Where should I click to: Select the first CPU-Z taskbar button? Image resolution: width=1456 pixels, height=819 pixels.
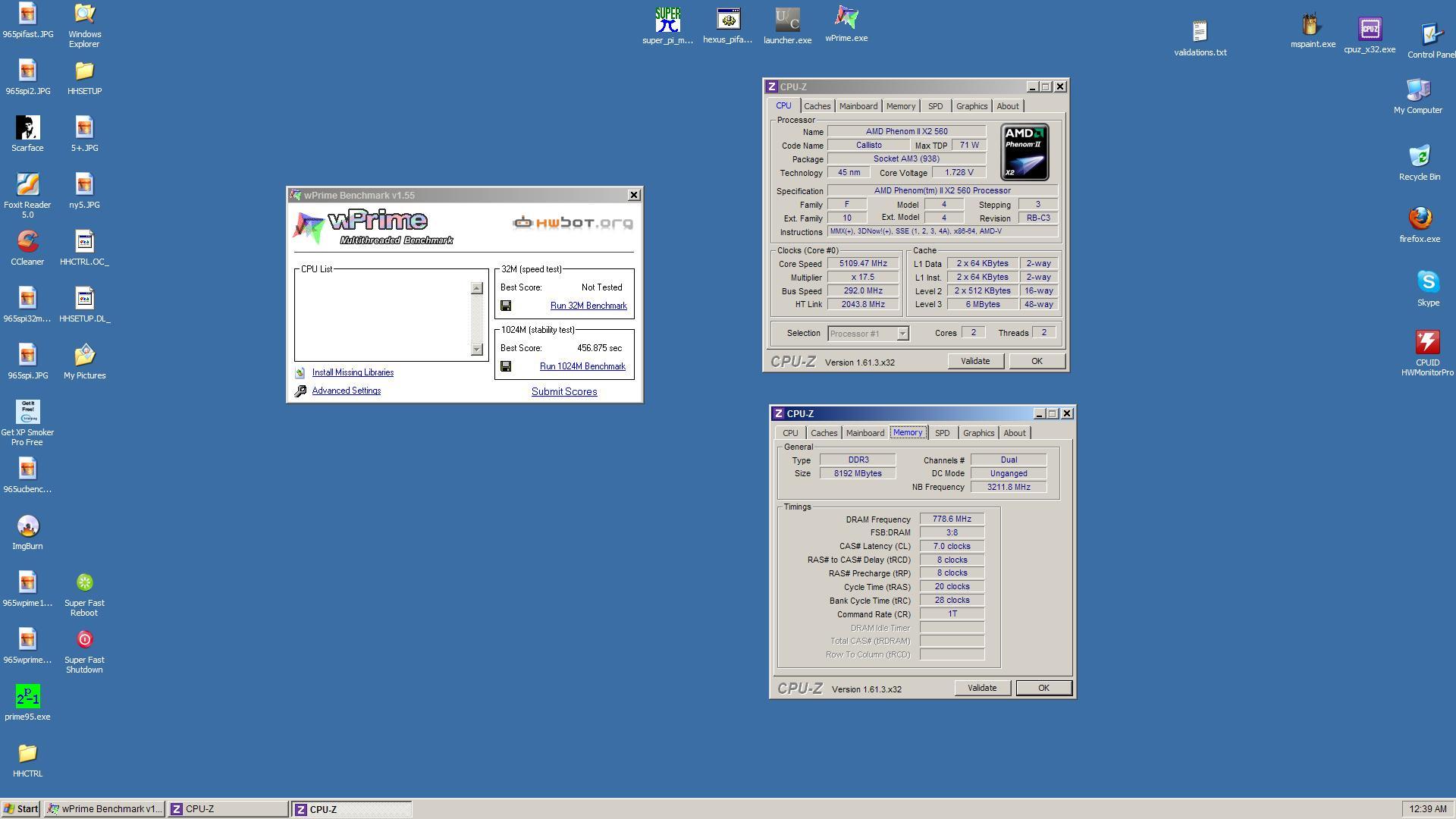click(227, 809)
